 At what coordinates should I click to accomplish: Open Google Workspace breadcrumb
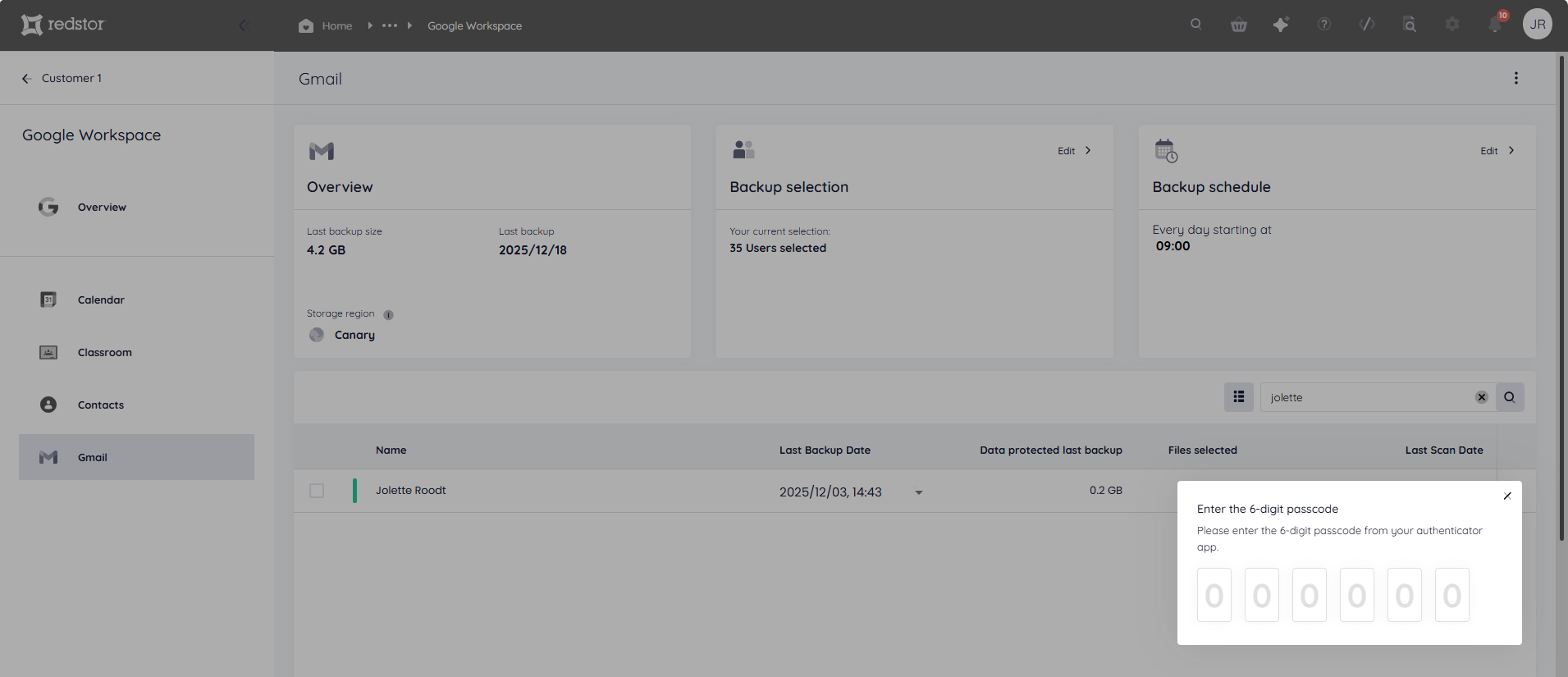[474, 25]
